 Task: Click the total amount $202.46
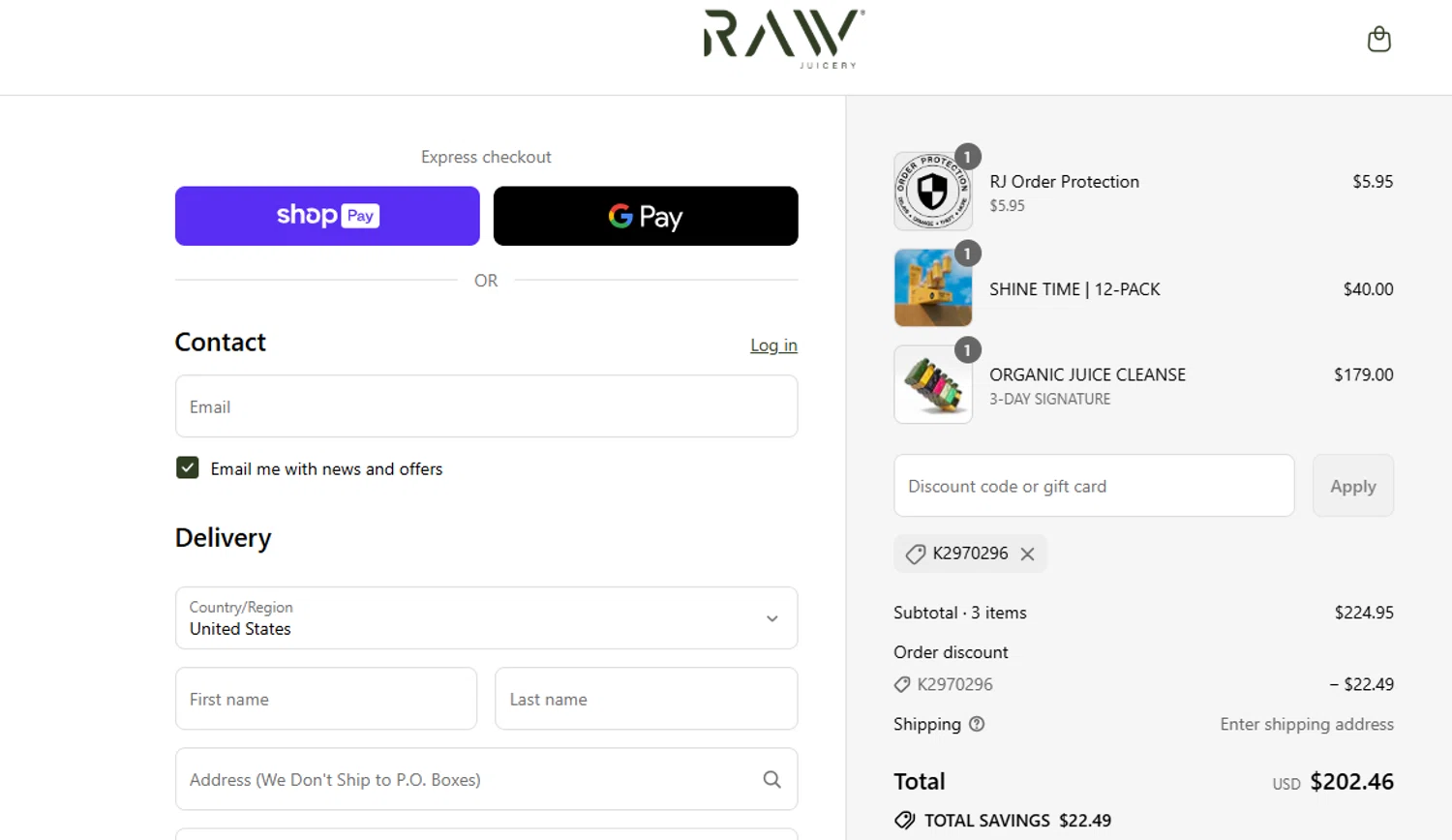(1351, 782)
